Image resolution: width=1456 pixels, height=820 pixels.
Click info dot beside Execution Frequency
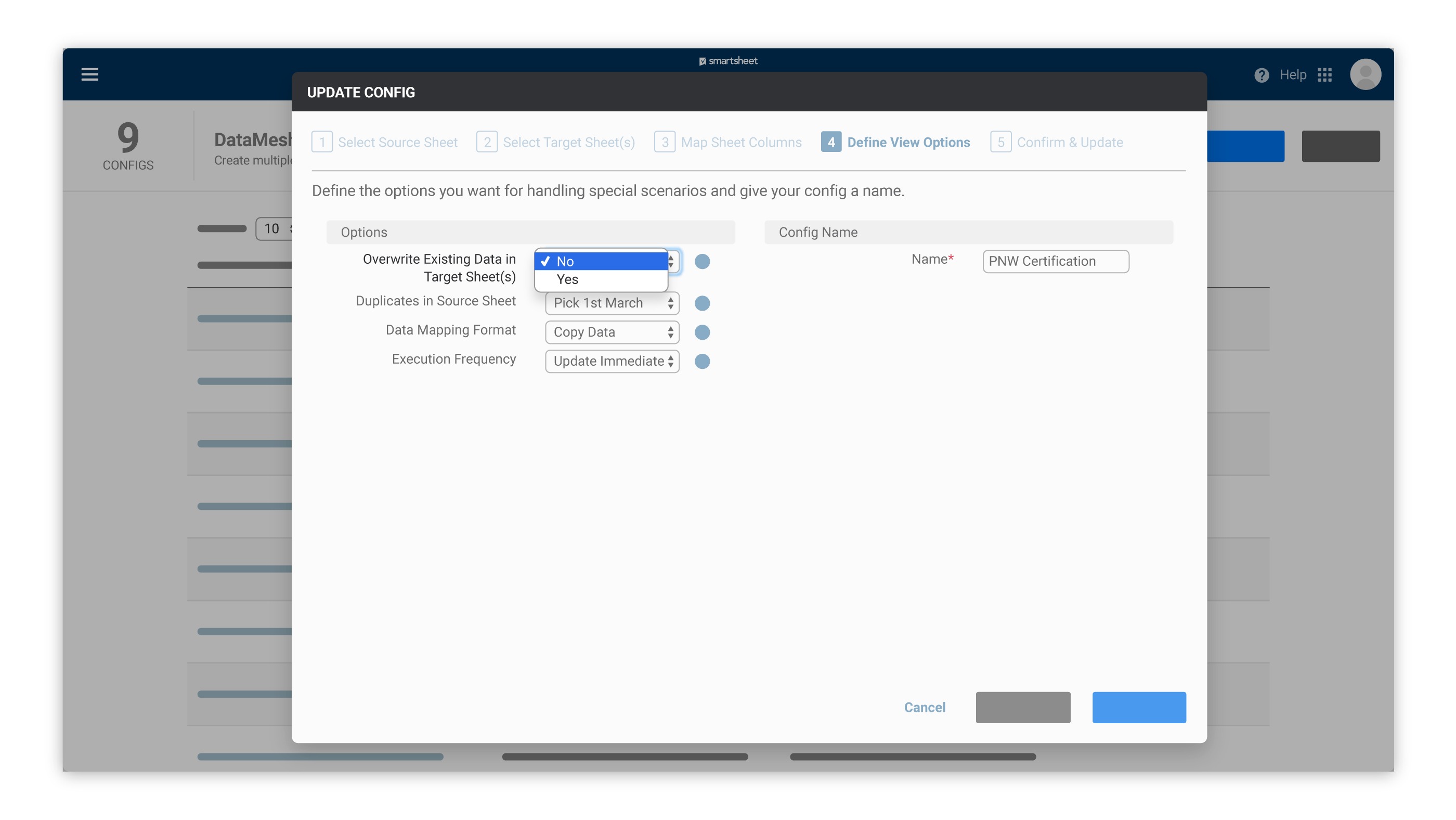[x=702, y=362]
